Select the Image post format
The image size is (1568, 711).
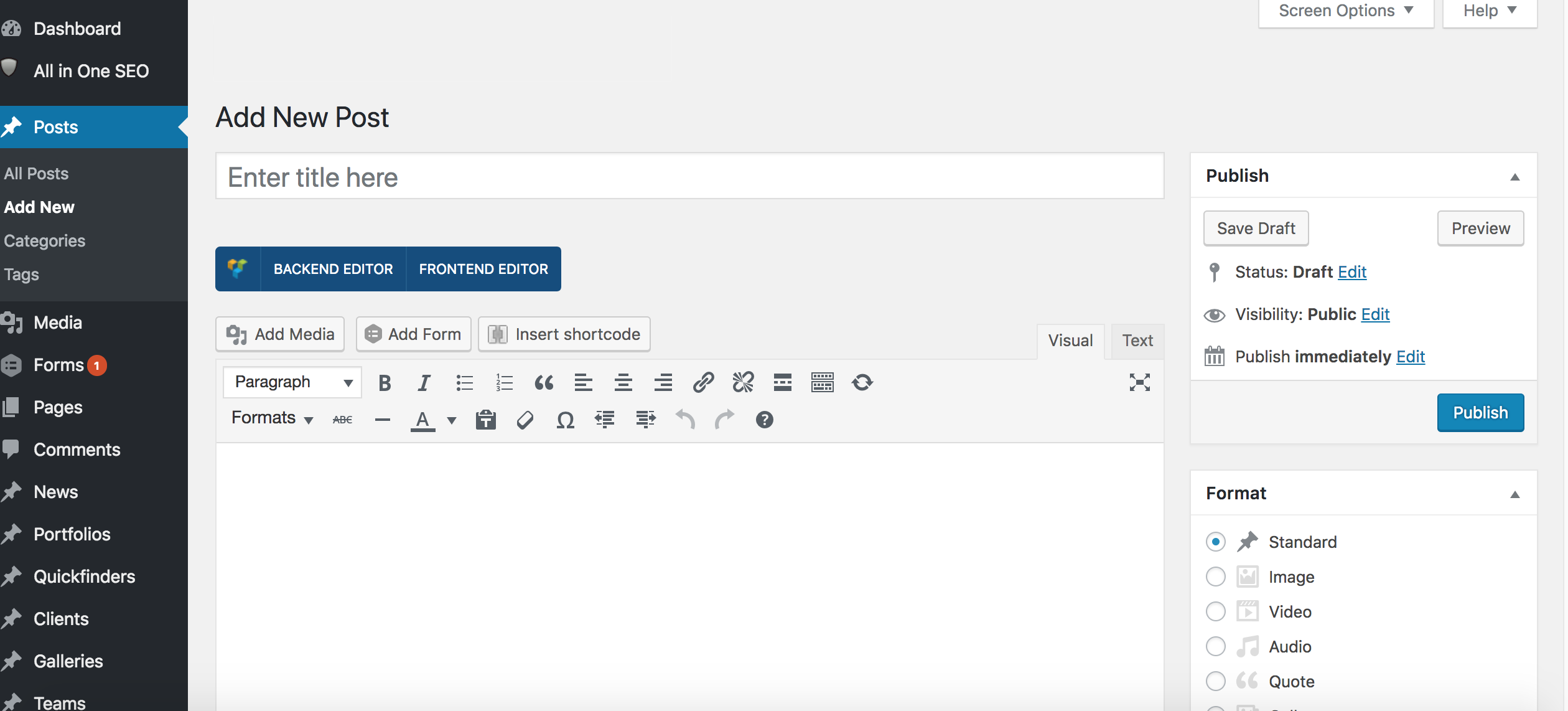[1216, 576]
